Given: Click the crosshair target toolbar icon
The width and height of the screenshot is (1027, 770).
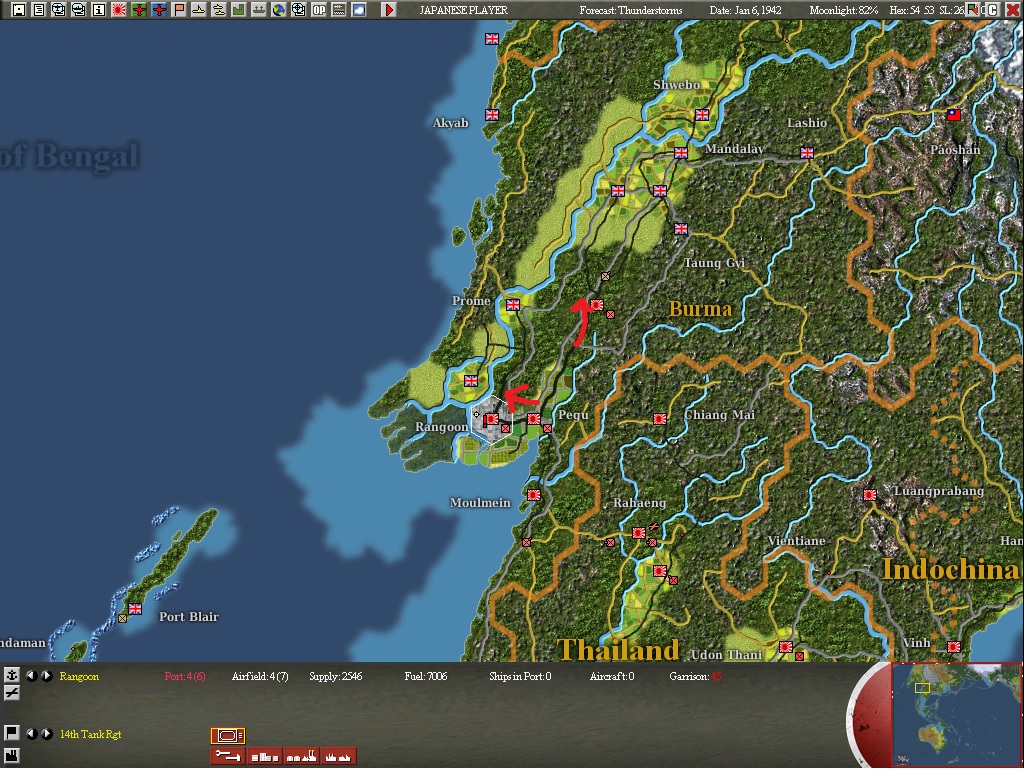Looking at the screenshot, I should click(299, 10).
